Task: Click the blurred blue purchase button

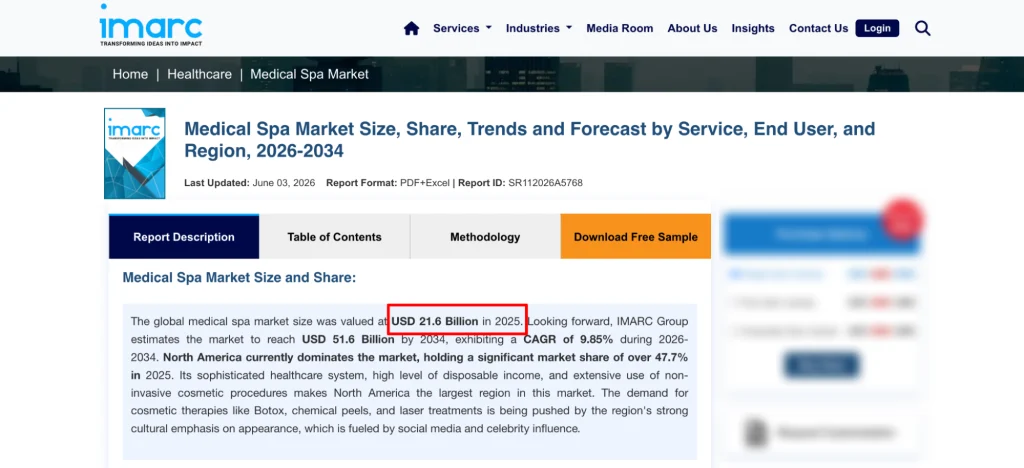Action: click(821, 234)
